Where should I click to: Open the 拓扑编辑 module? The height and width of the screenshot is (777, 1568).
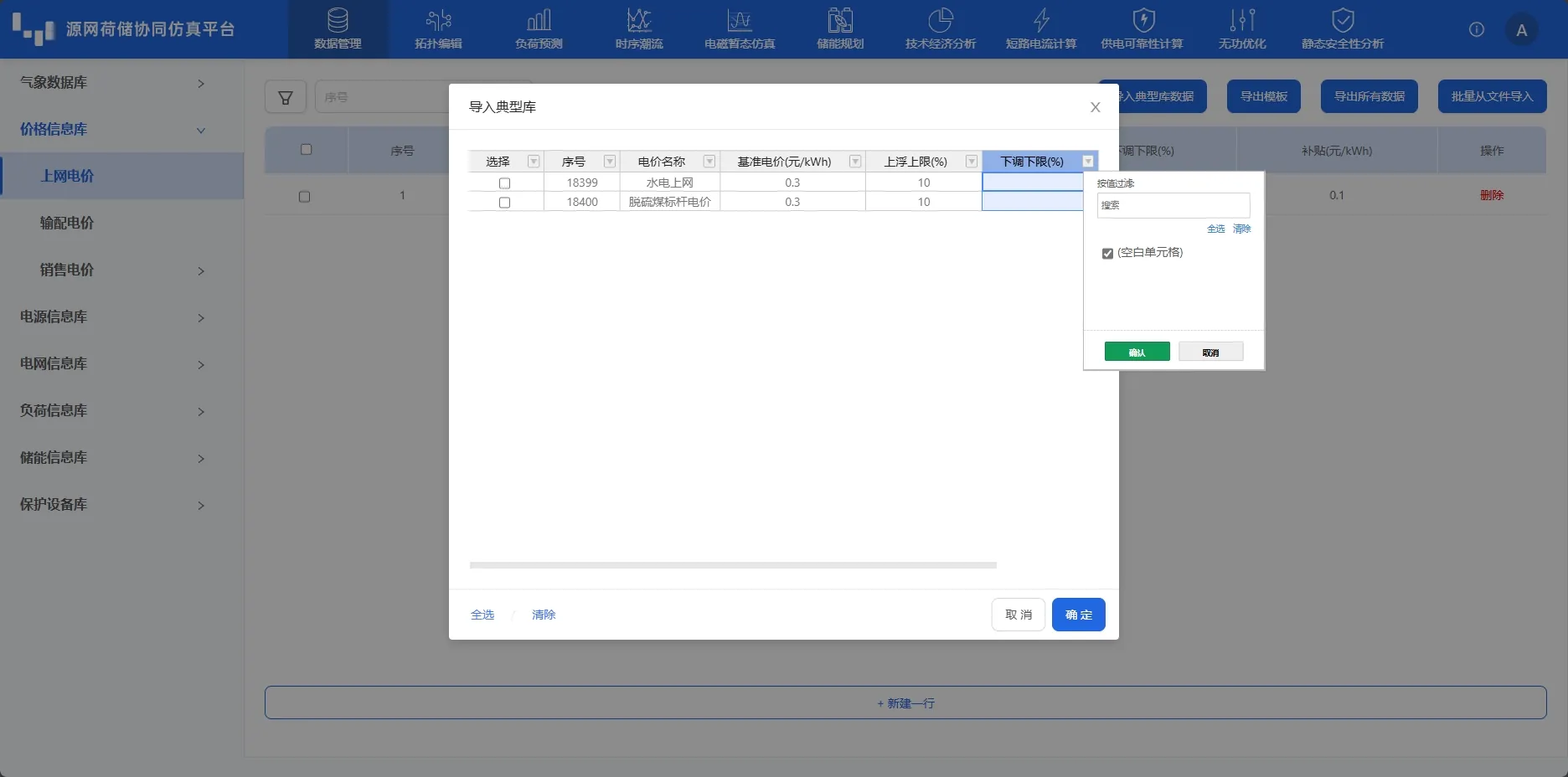438,29
